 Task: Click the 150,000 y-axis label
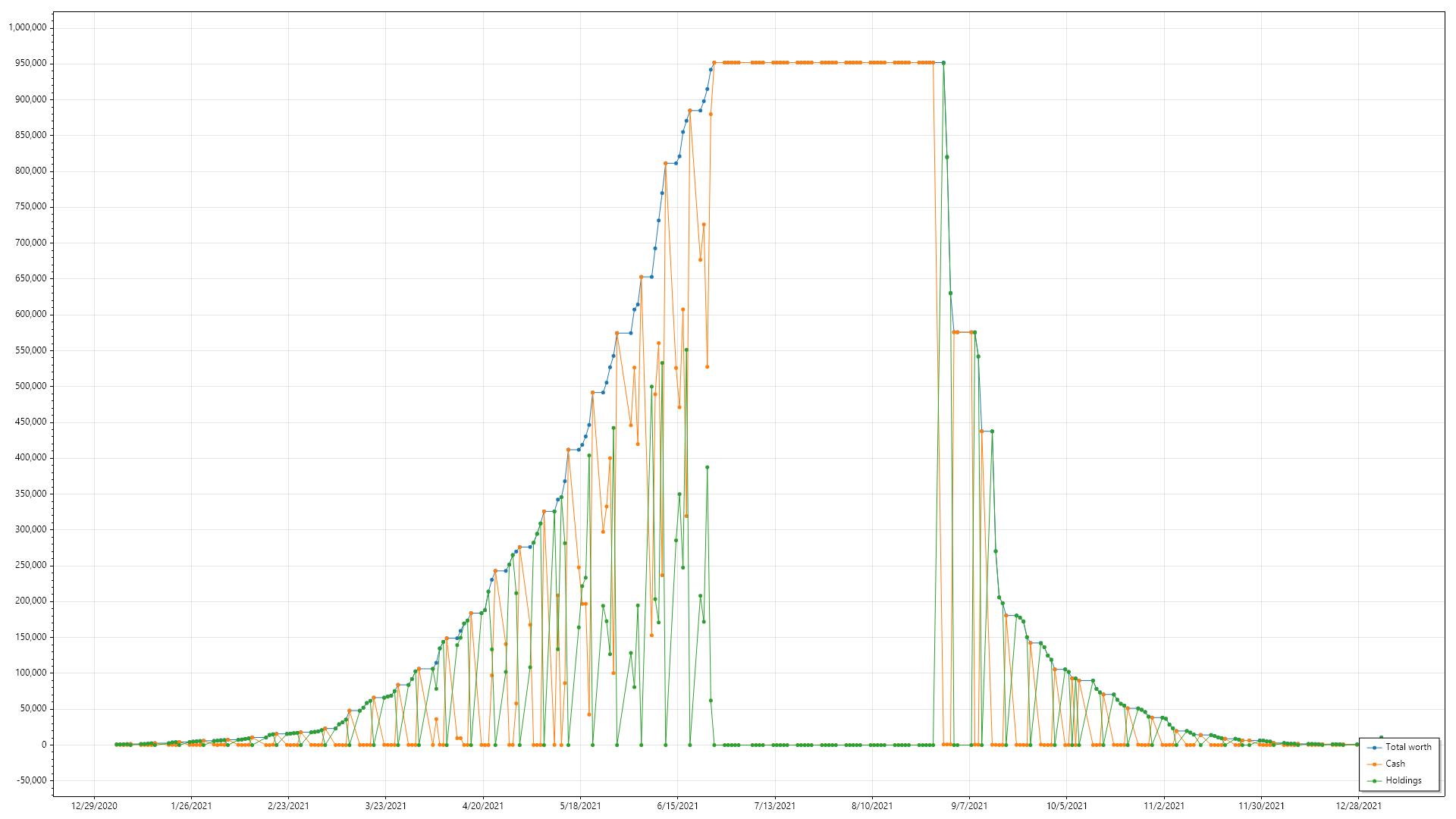click(x=30, y=637)
